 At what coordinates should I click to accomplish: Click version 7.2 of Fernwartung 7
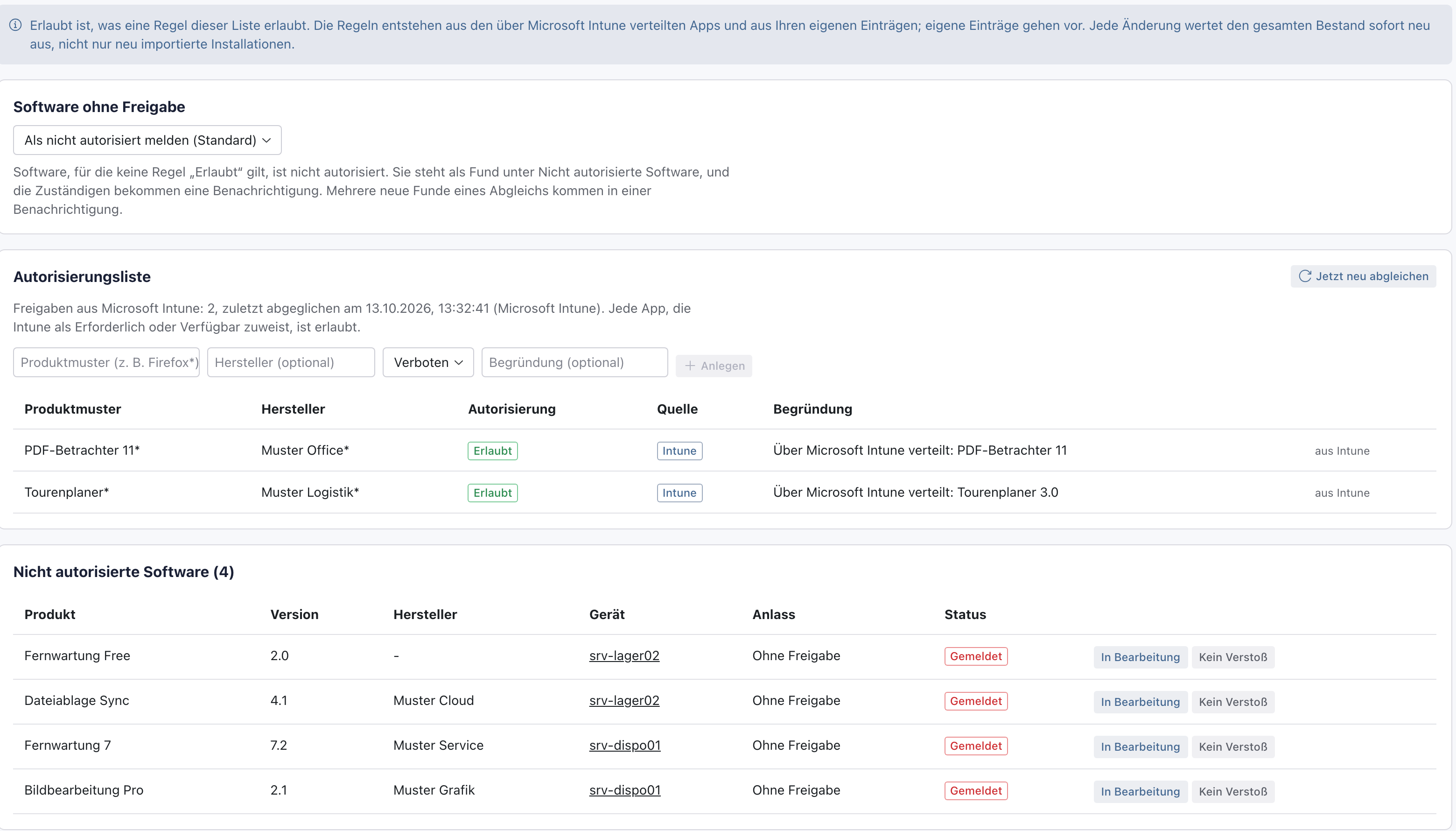(x=279, y=746)
